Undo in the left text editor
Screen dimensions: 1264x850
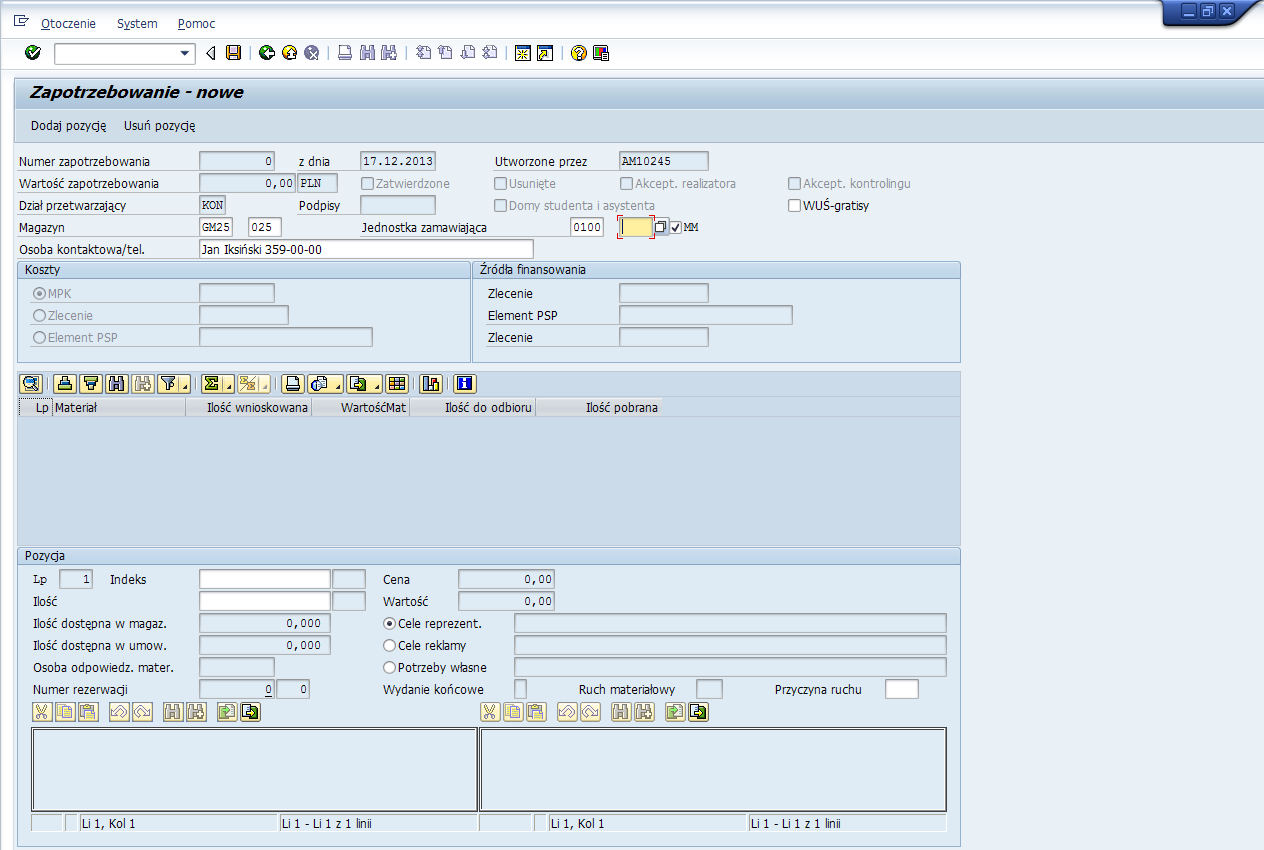click(x=119, y=712)
